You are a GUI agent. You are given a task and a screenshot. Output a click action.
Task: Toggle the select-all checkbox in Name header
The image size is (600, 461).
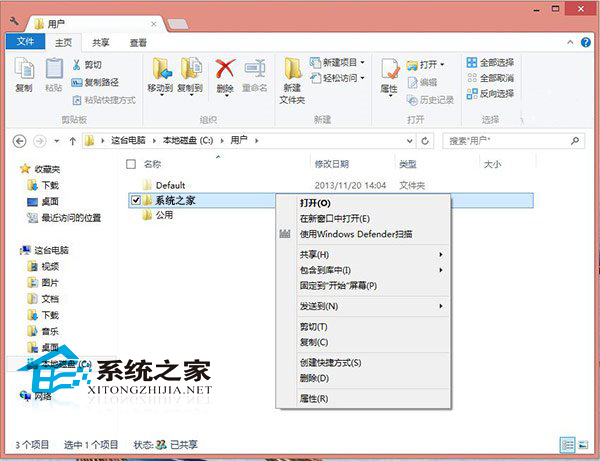131,164
